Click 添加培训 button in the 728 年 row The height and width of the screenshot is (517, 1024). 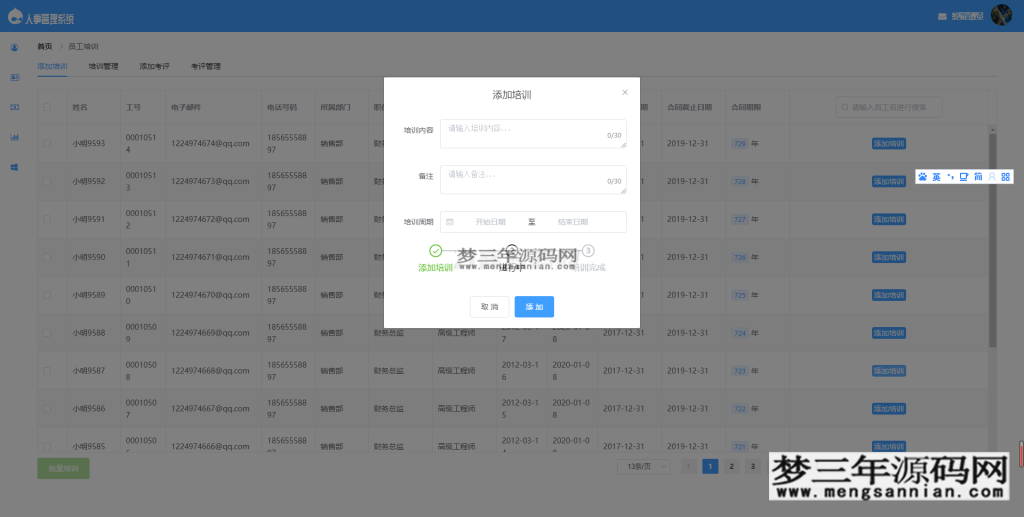[x=889, y=181]
